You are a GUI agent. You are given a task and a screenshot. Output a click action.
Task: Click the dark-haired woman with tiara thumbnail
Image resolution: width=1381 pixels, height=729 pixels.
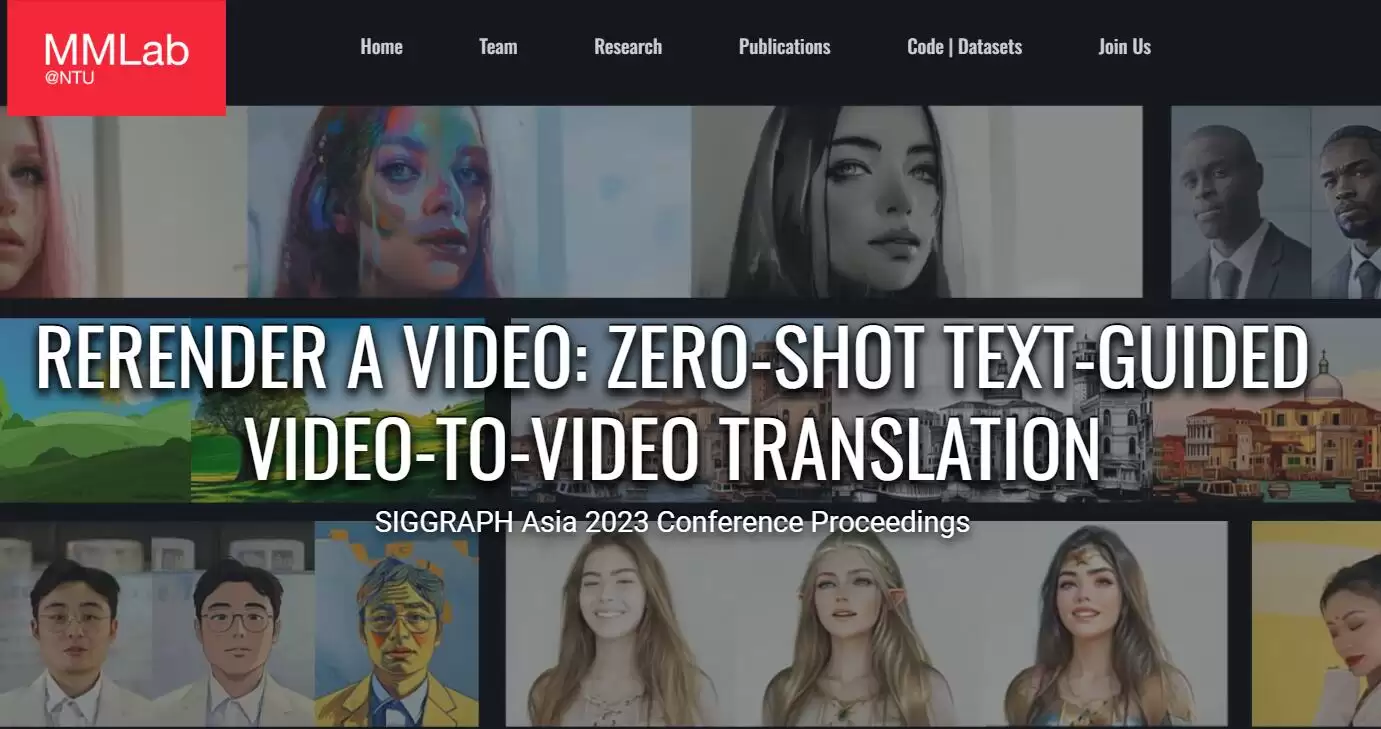(1098, 624)
